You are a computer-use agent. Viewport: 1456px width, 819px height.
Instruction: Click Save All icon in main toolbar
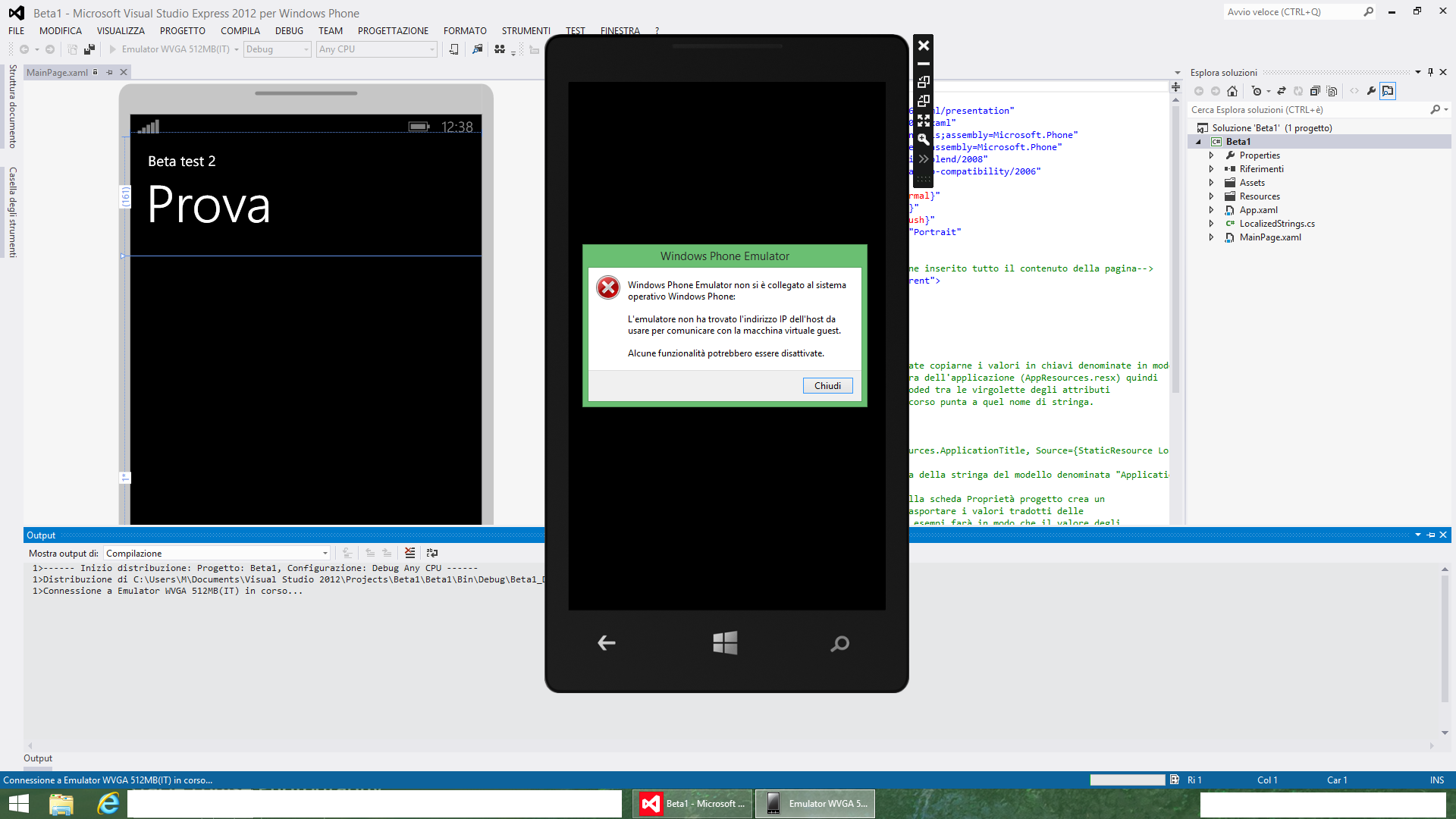click(89, 49)
